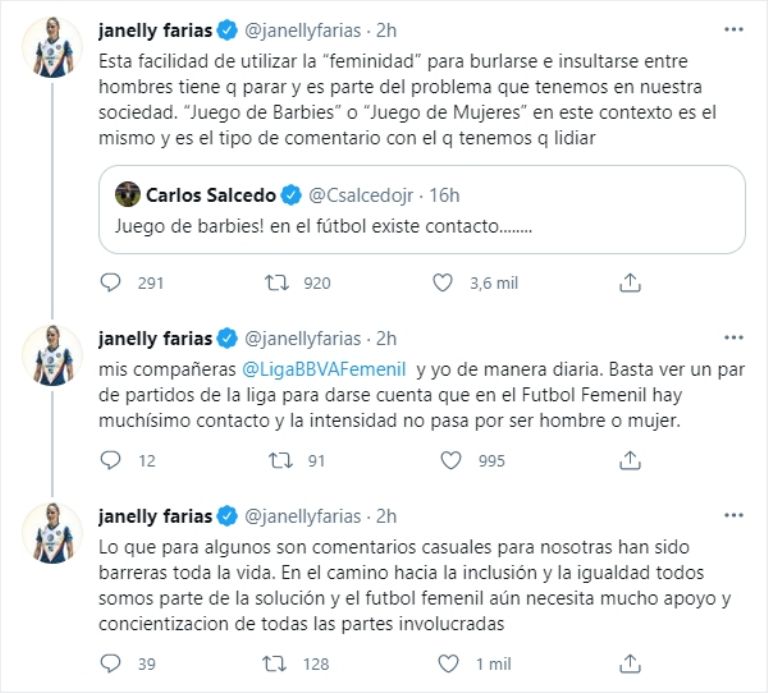Screen dimensions: 768x693
Task: Like the tweet with 995 likes
Action: [451, 461]
